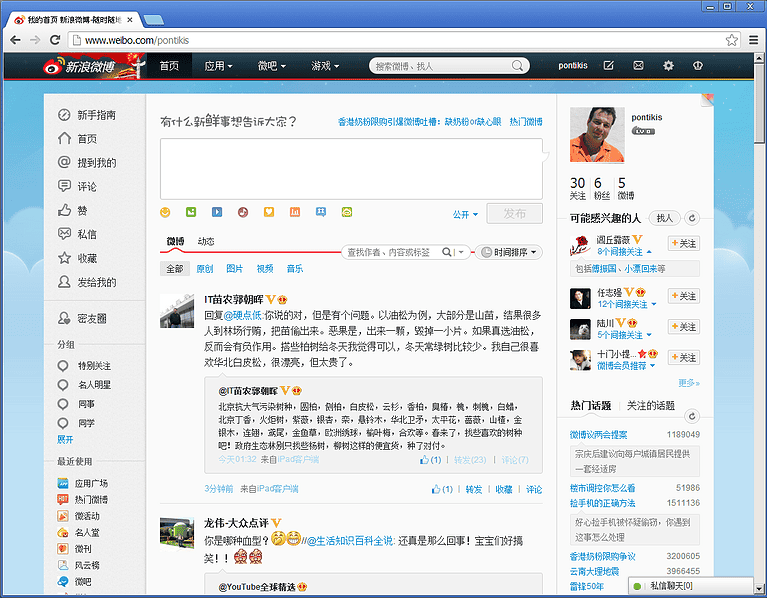The height and width of the screenshot is (598, 767).
Task: Open the 公开 visibility dropdown
Action: pyautogui.click(x=464, y=214)
